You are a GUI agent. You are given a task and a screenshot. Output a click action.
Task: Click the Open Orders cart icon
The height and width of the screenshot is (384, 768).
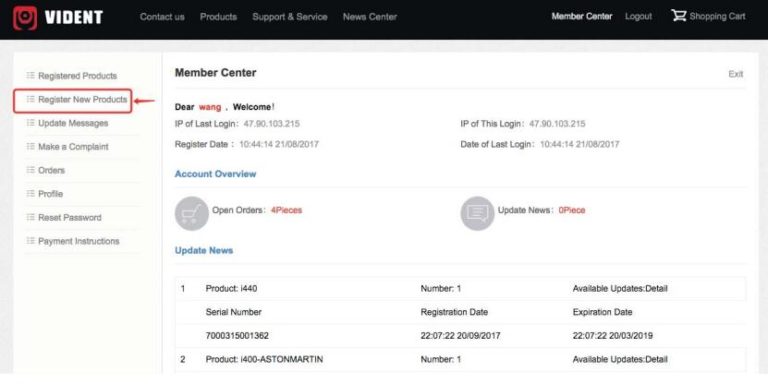[192, 214]
